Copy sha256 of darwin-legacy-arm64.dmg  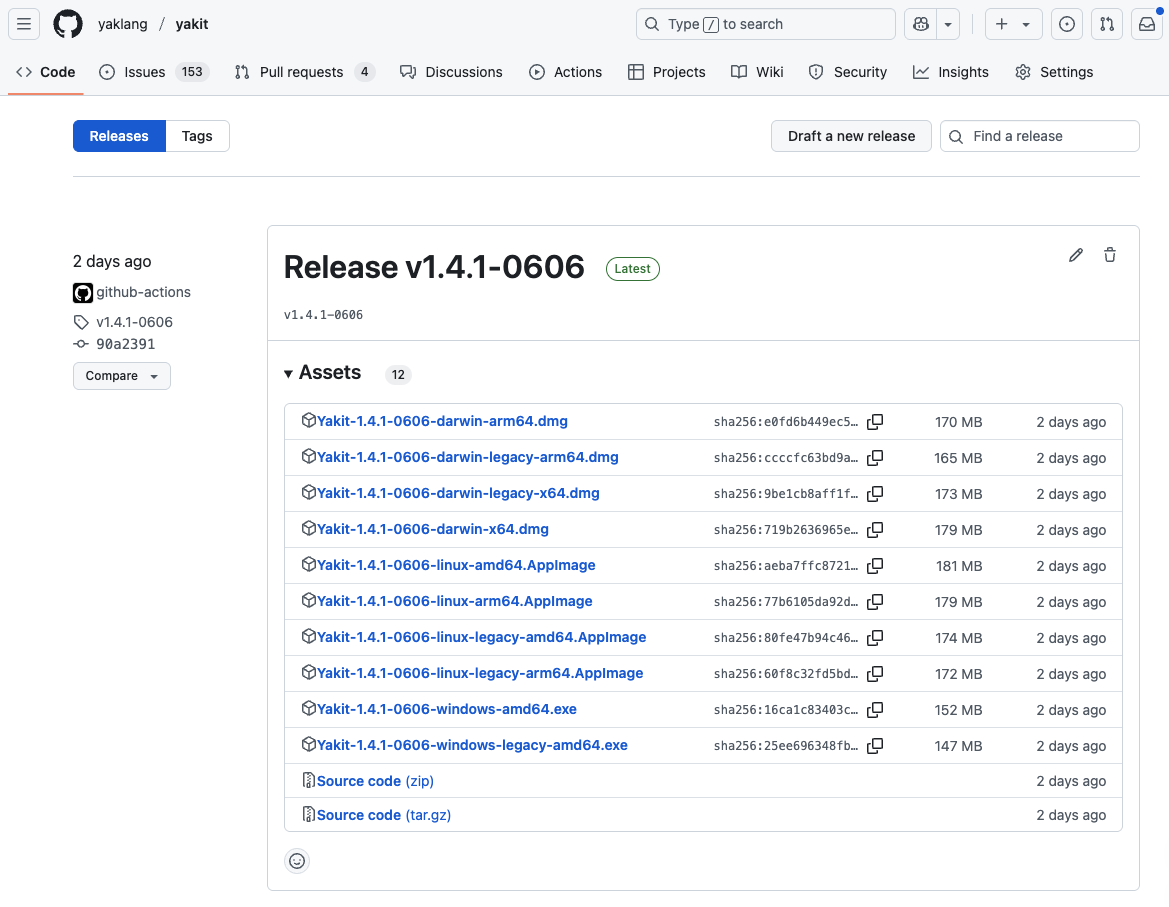(875, 458)
